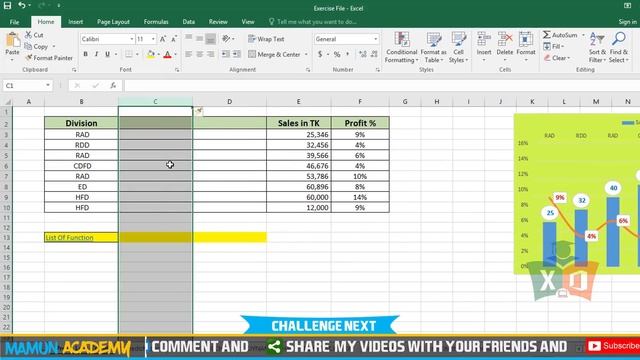The image size is (640, 360).
Task: Switch to the Insert tab
Action: (76, 22)
